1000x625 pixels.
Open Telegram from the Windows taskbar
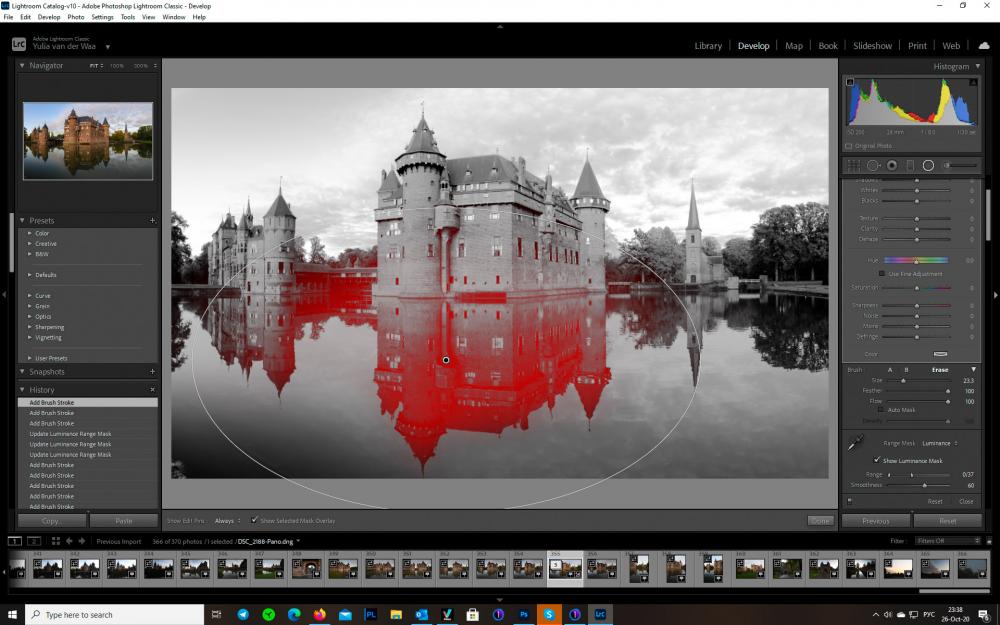[243, 614]
